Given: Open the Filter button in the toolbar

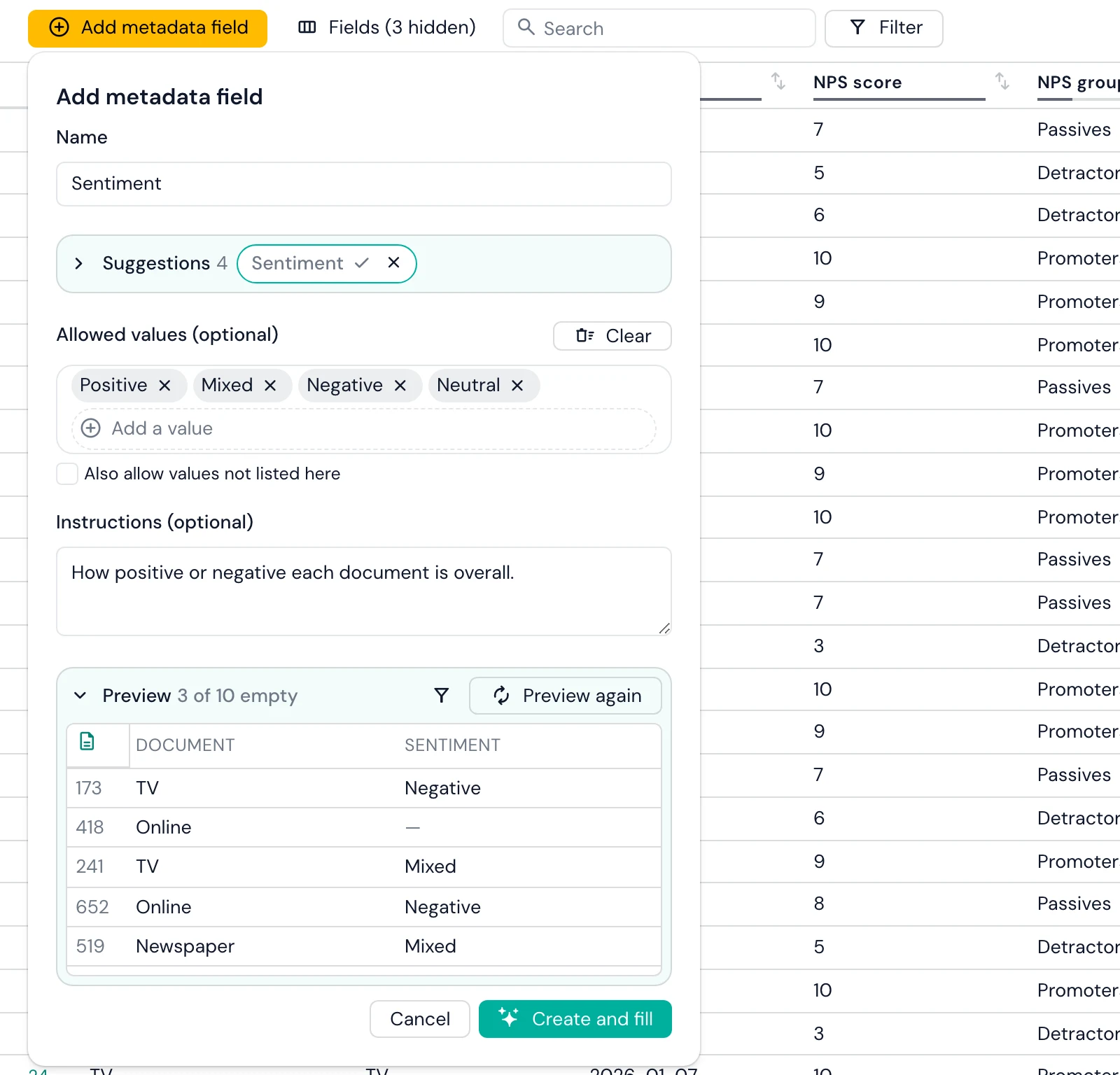Looking at the screenshot, I should [884, 28].
